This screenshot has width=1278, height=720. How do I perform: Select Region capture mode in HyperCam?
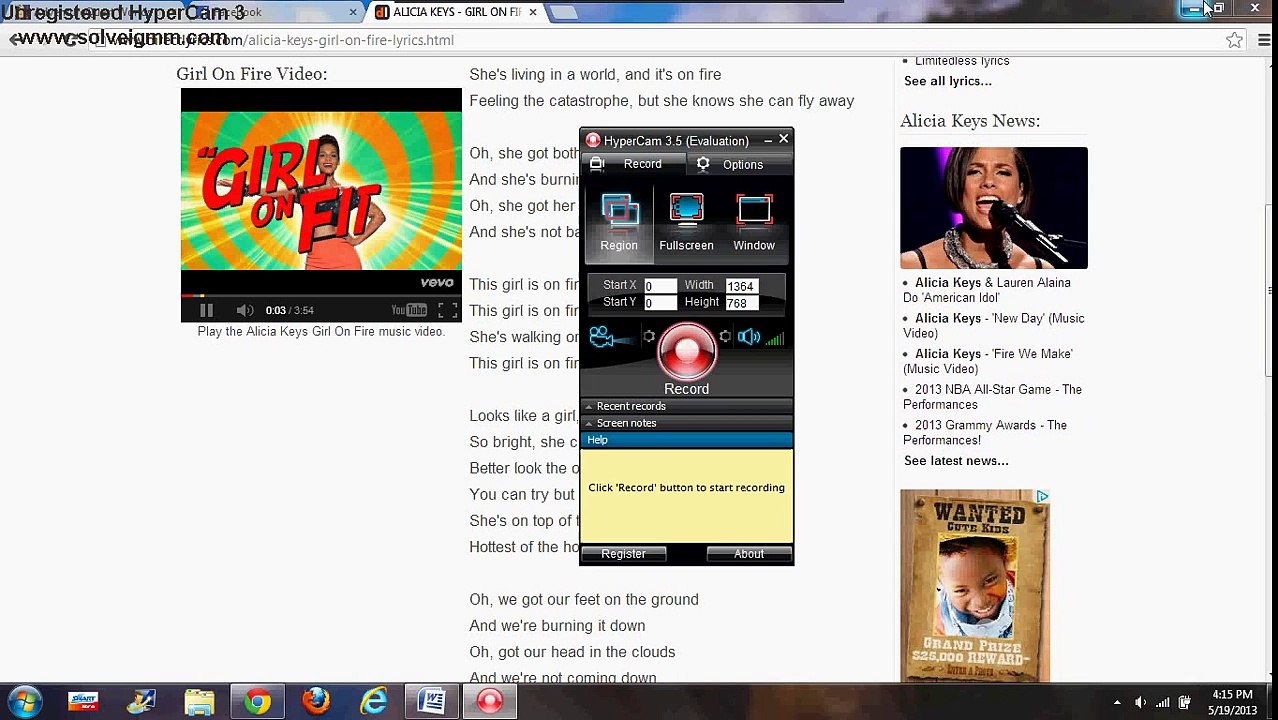[x=619, y=222]
